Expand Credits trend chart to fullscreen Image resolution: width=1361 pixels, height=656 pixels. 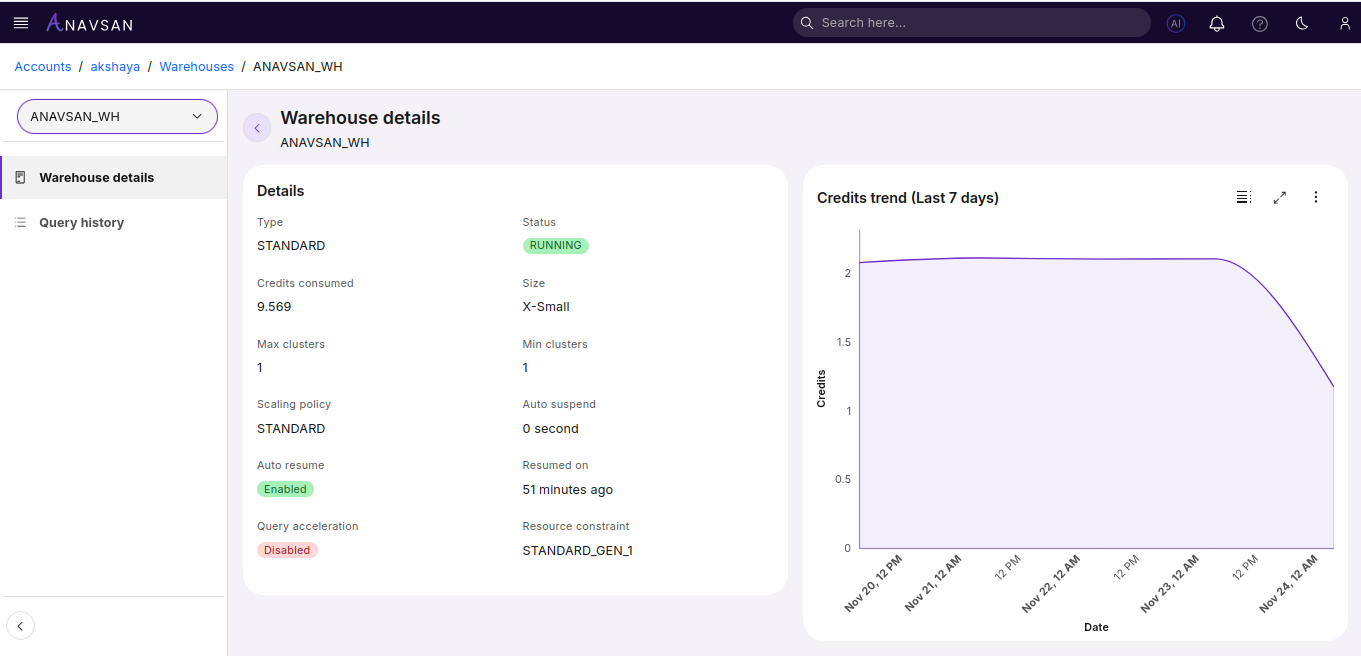(1279, 197)
